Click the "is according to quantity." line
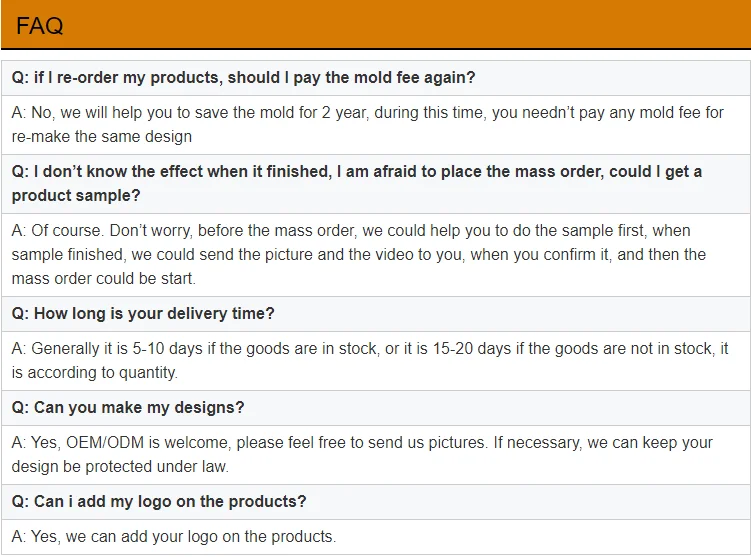Screen dimensions: 751x557 [94, 372]
